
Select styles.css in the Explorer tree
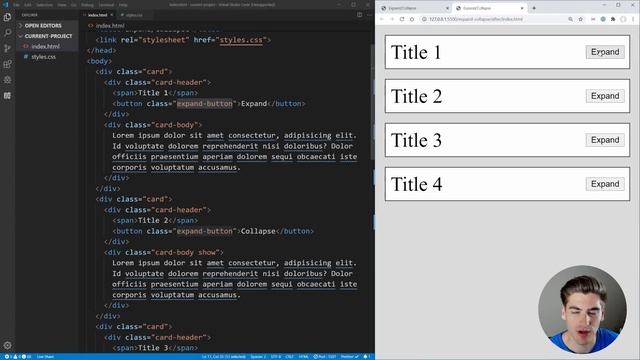point(43,57)
